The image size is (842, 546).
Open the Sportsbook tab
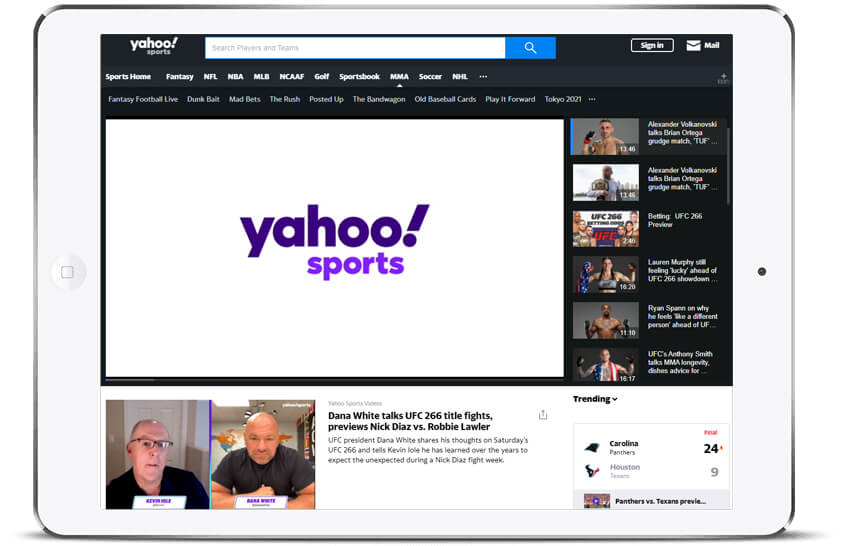click(359, 77)
